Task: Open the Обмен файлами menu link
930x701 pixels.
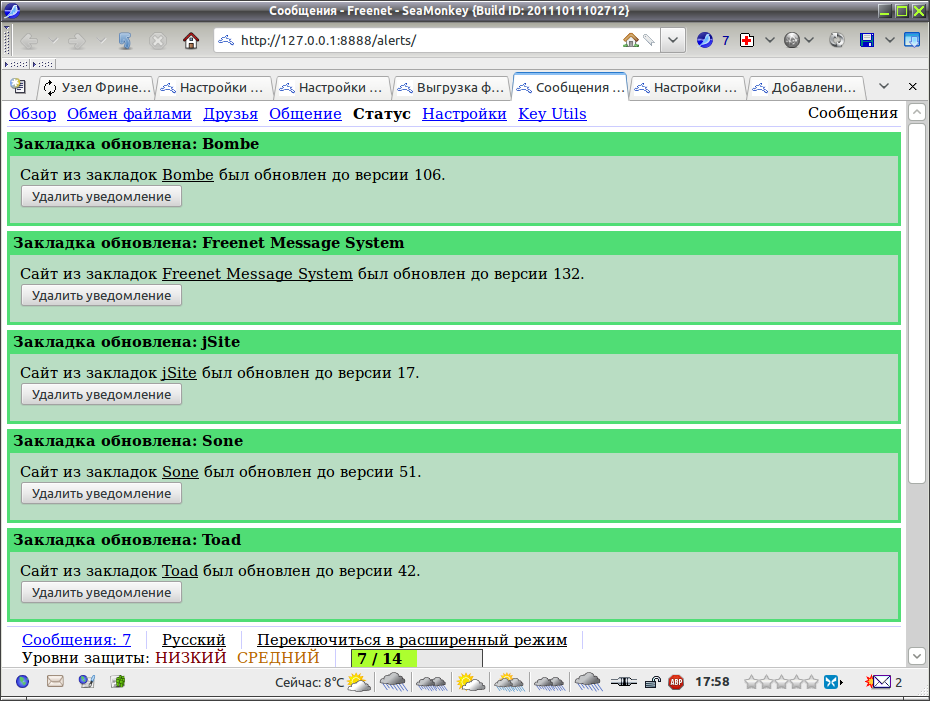Action: coord(129,114)
